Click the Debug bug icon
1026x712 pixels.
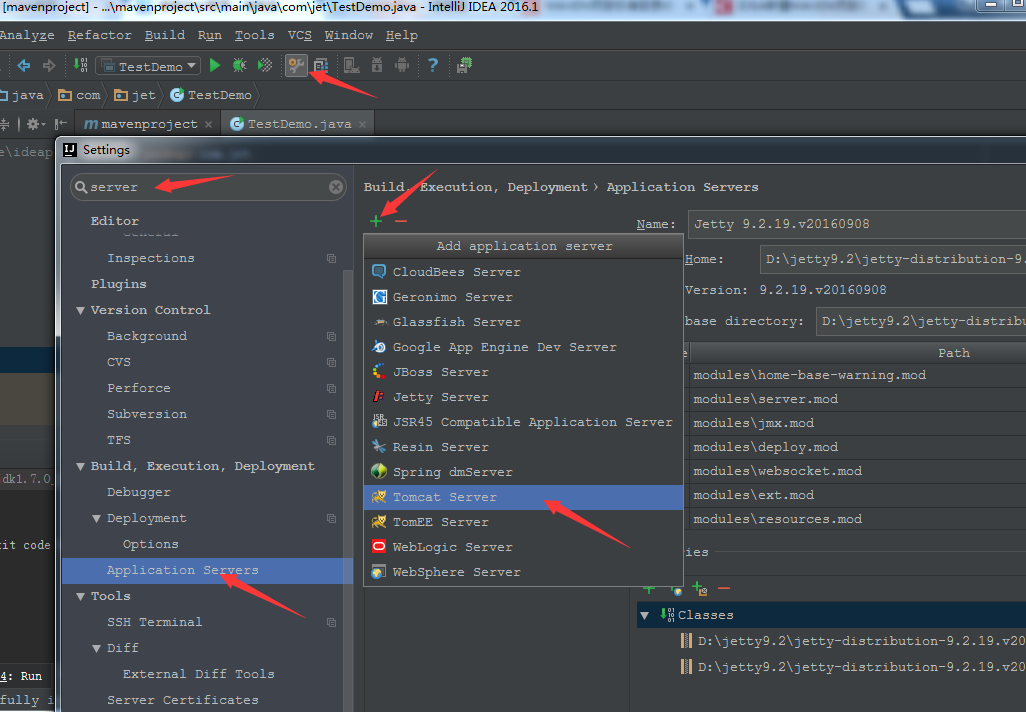coord(239,65)
